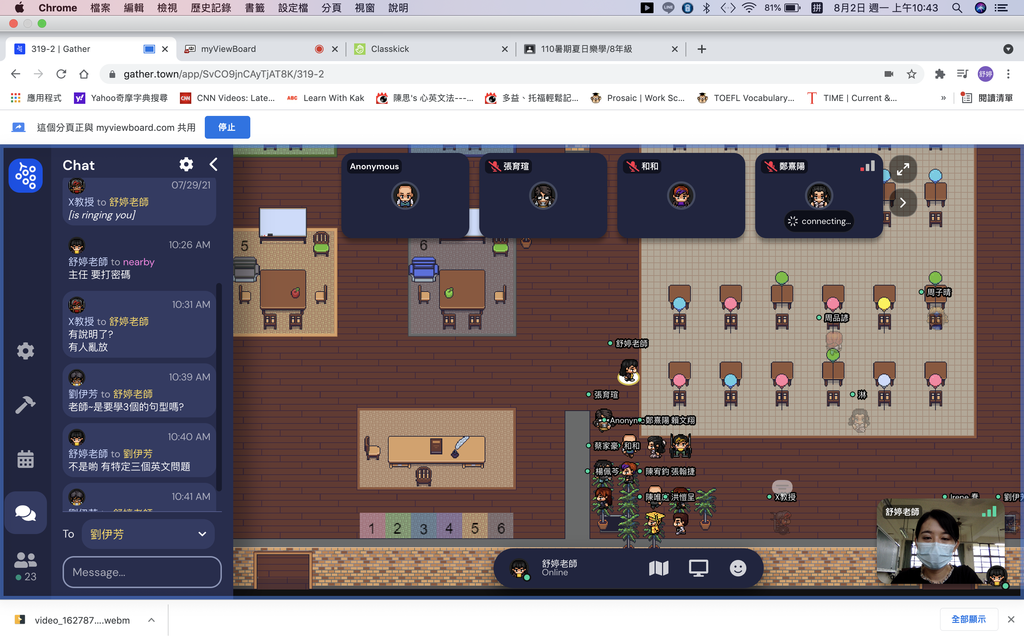Open the build hammer tool
This screenshot has width=1024, height=640.
[x=25, y=405]
